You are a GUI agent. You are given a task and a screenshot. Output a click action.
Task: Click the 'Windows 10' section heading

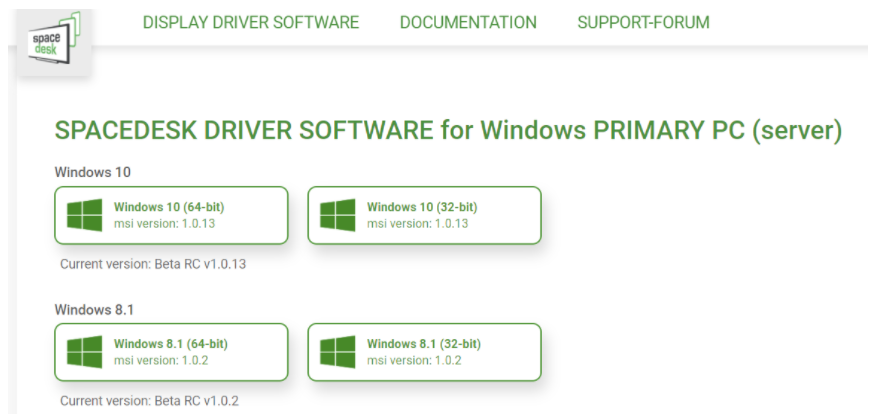click(93, 172)
